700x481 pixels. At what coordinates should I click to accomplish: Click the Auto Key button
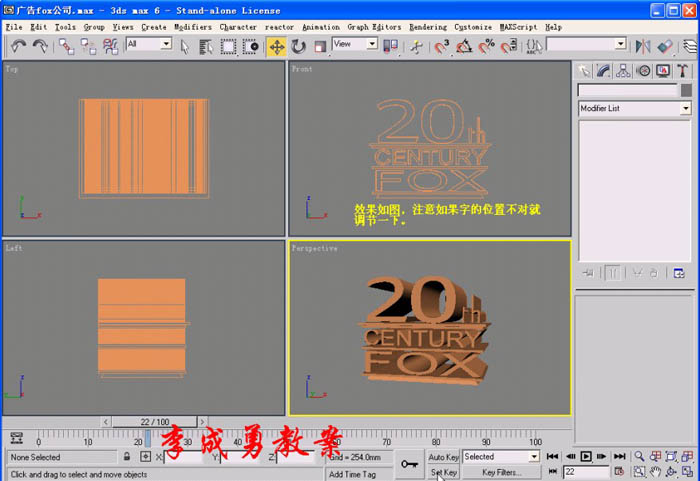coord(443,457)
